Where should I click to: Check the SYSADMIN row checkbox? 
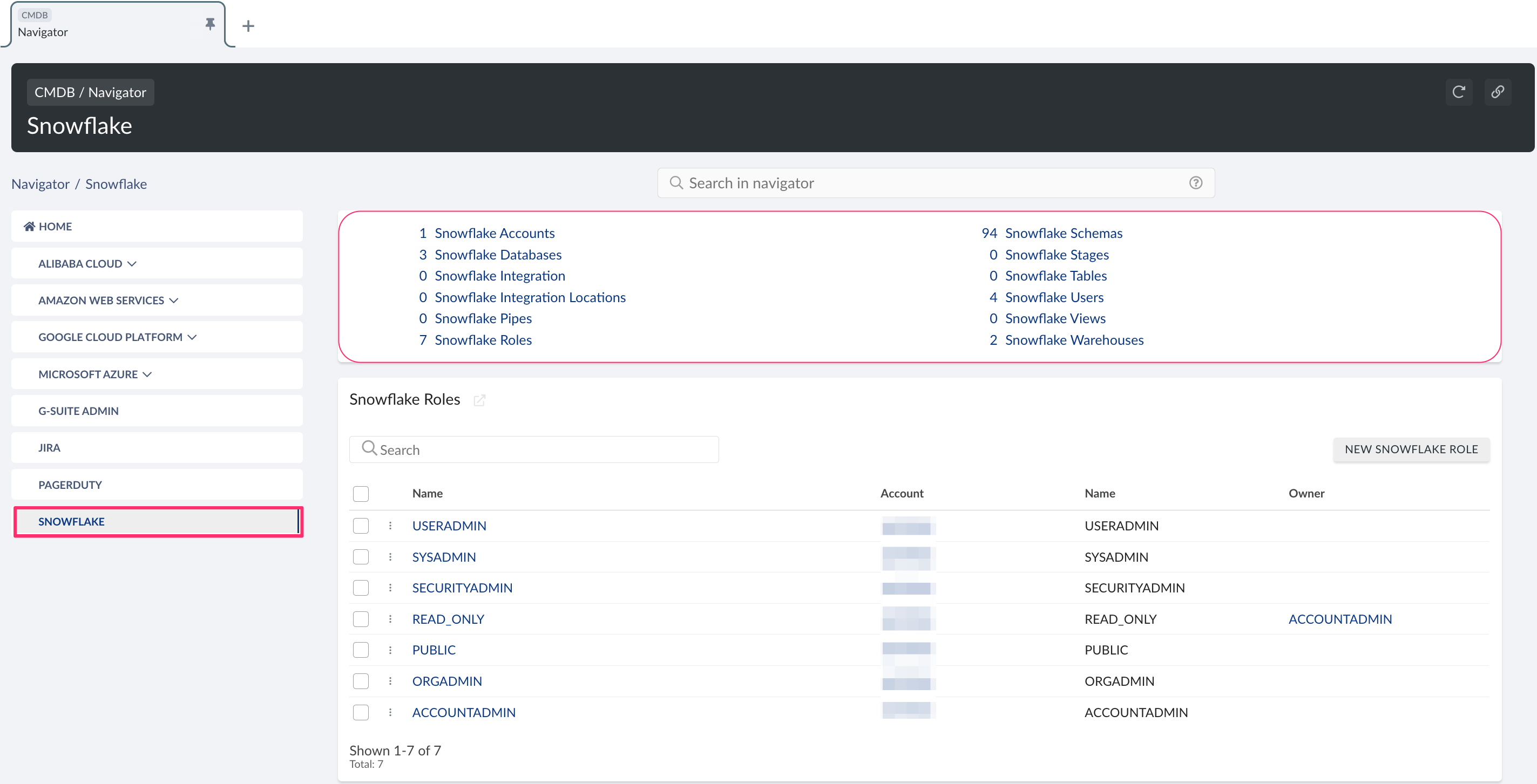(361, 557)
